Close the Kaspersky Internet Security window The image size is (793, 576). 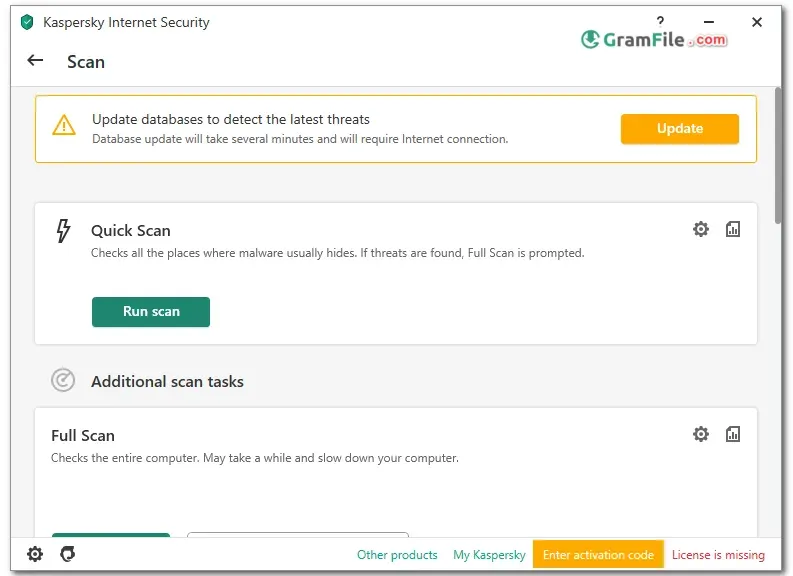757,22
